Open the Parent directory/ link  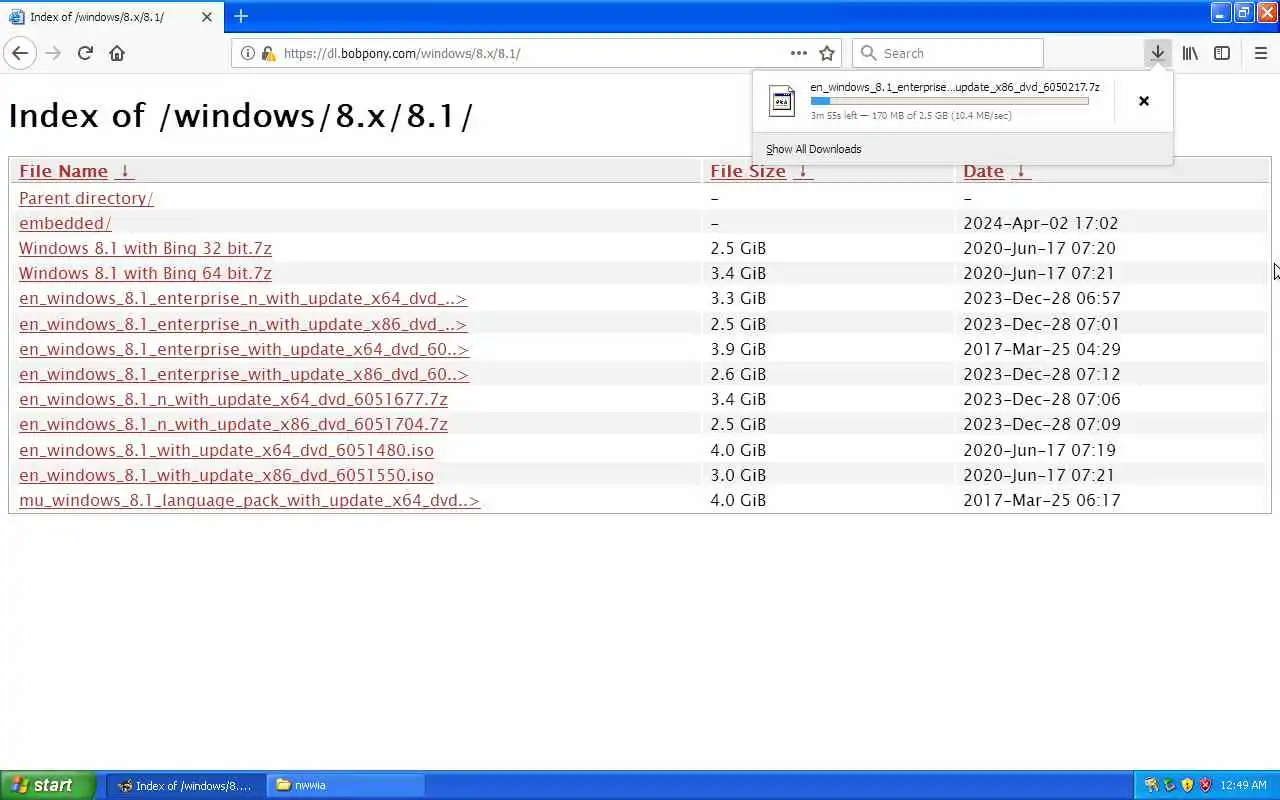(x=86, y=198)
